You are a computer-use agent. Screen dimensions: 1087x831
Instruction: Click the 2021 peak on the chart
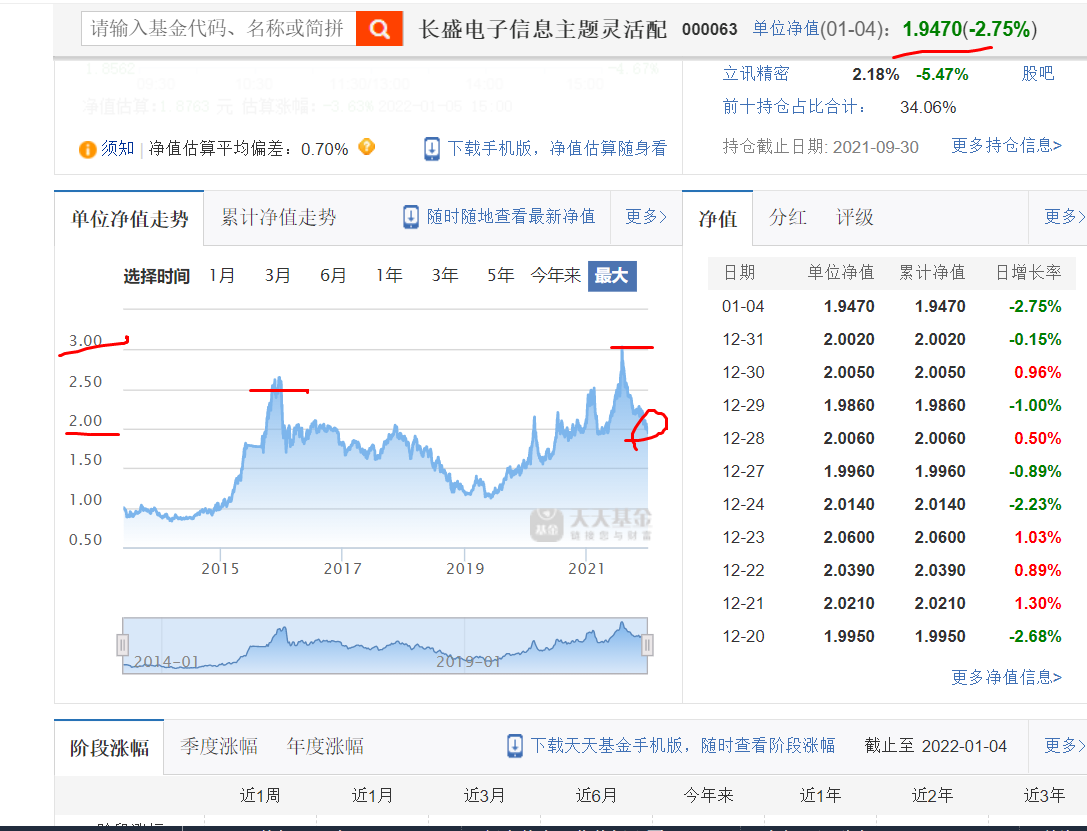point(623,351)
